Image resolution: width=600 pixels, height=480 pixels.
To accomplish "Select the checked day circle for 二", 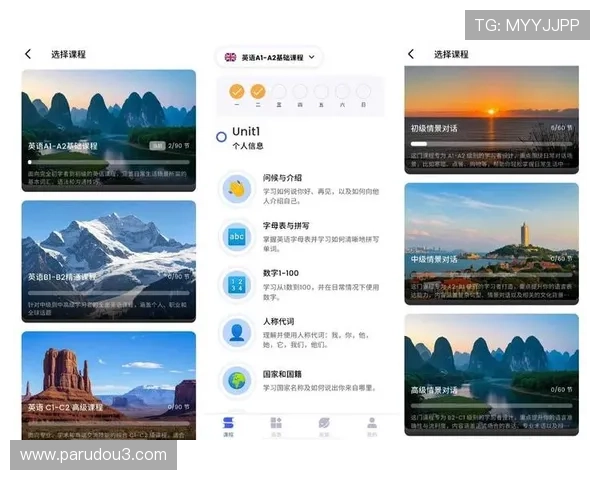I will click(258, 91).
